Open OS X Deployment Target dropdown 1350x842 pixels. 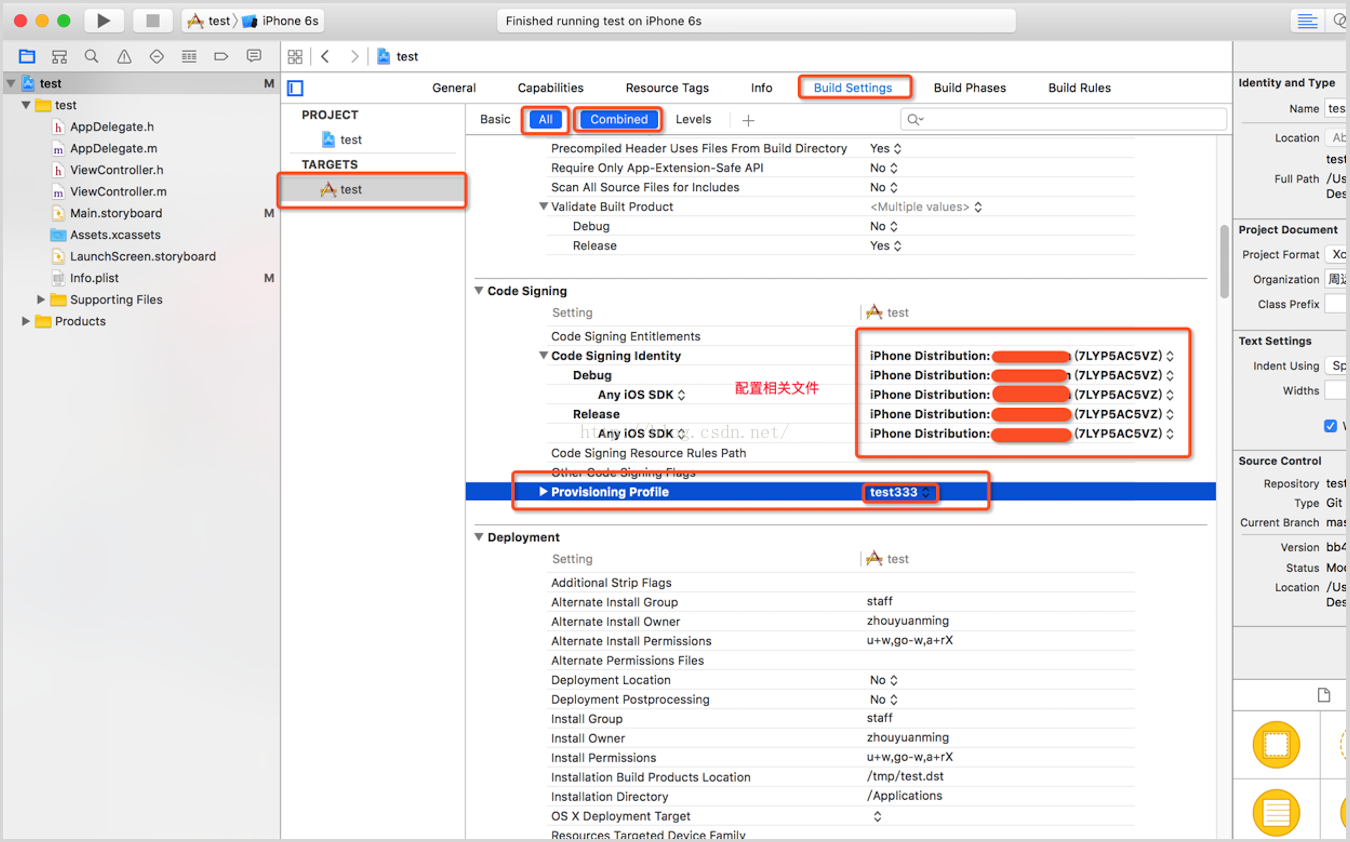click(x=877, y=816)
